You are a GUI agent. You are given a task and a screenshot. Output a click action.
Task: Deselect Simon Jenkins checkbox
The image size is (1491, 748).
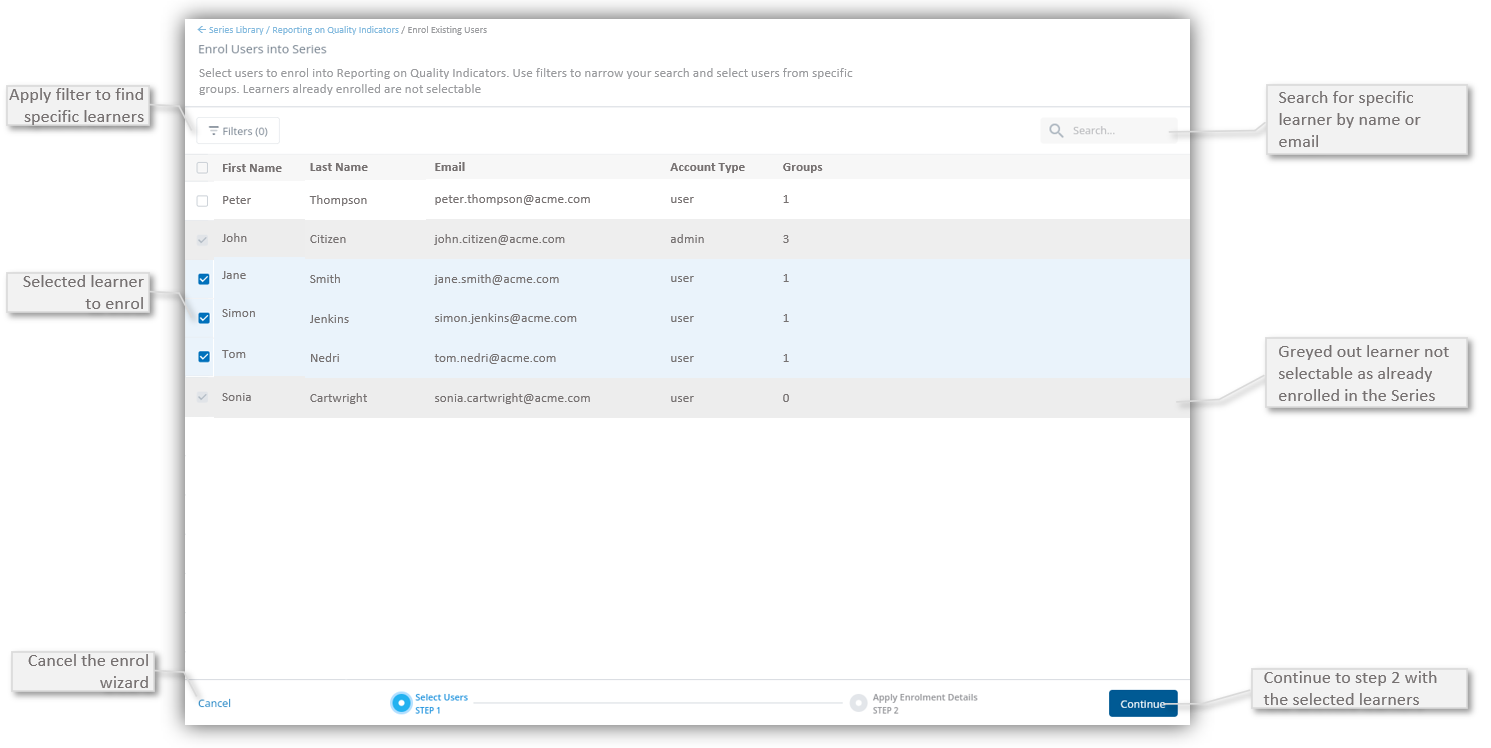(x=204, y=318)
